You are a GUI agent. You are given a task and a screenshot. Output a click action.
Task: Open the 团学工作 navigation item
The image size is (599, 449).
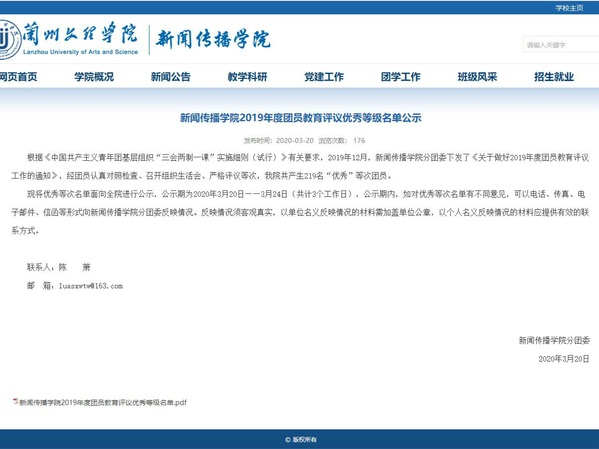[x=400, y=77]
